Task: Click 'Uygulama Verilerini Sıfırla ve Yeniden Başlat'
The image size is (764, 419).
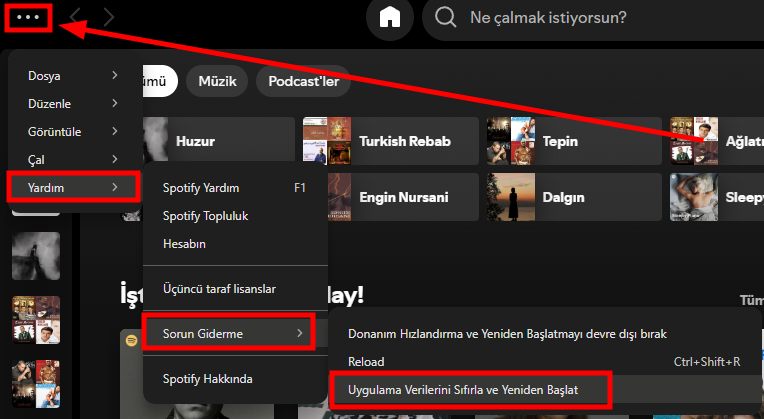Action: click(545, 390)
